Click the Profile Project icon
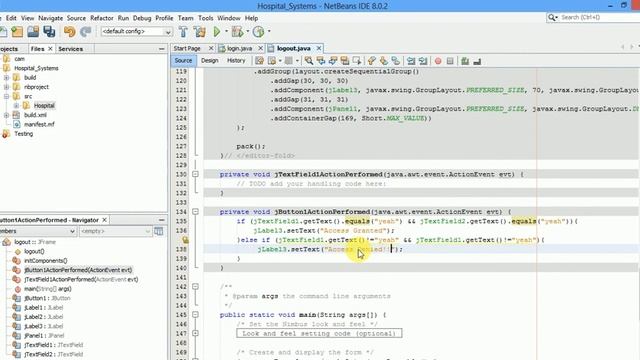The image size is (640, 360). [x=258, y=31]
